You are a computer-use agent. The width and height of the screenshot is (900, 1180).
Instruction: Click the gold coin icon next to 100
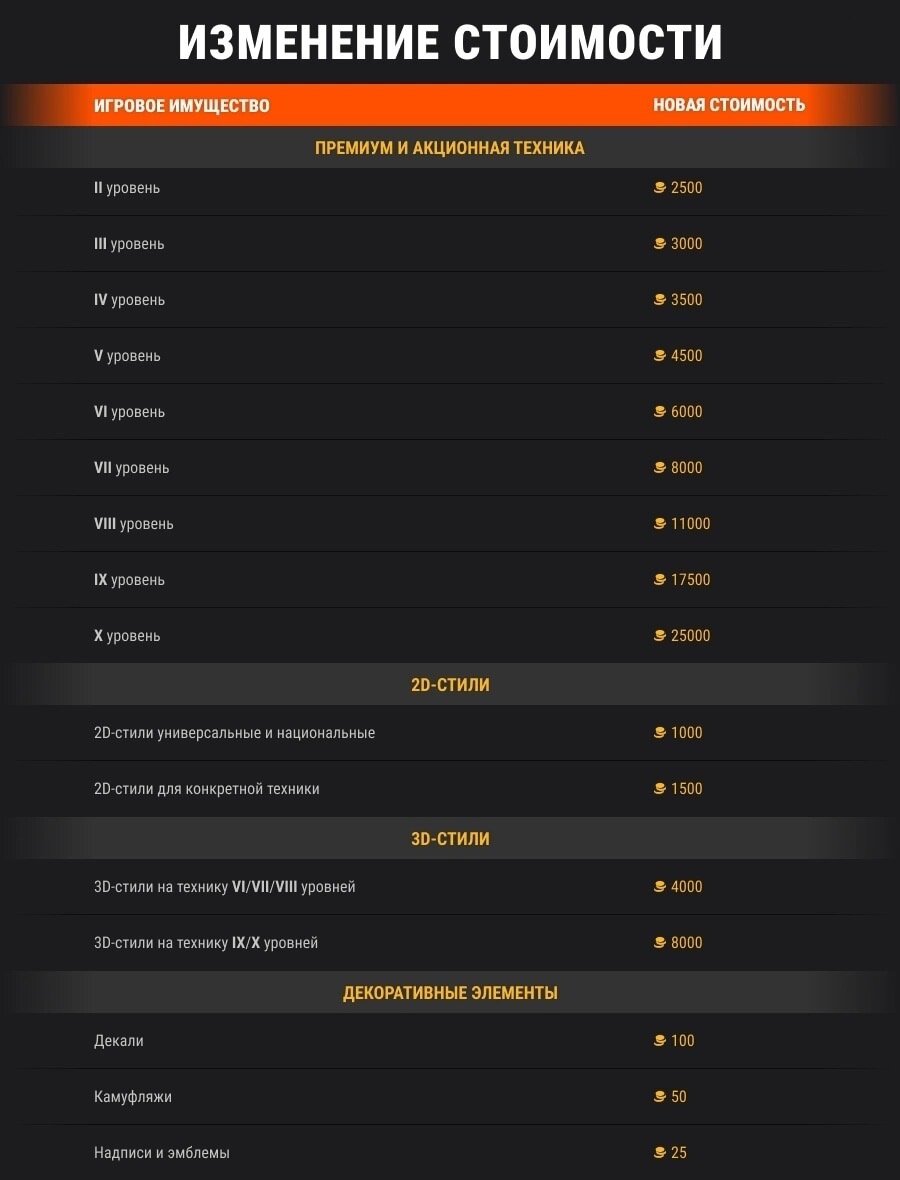click(x=660, y=1041)
